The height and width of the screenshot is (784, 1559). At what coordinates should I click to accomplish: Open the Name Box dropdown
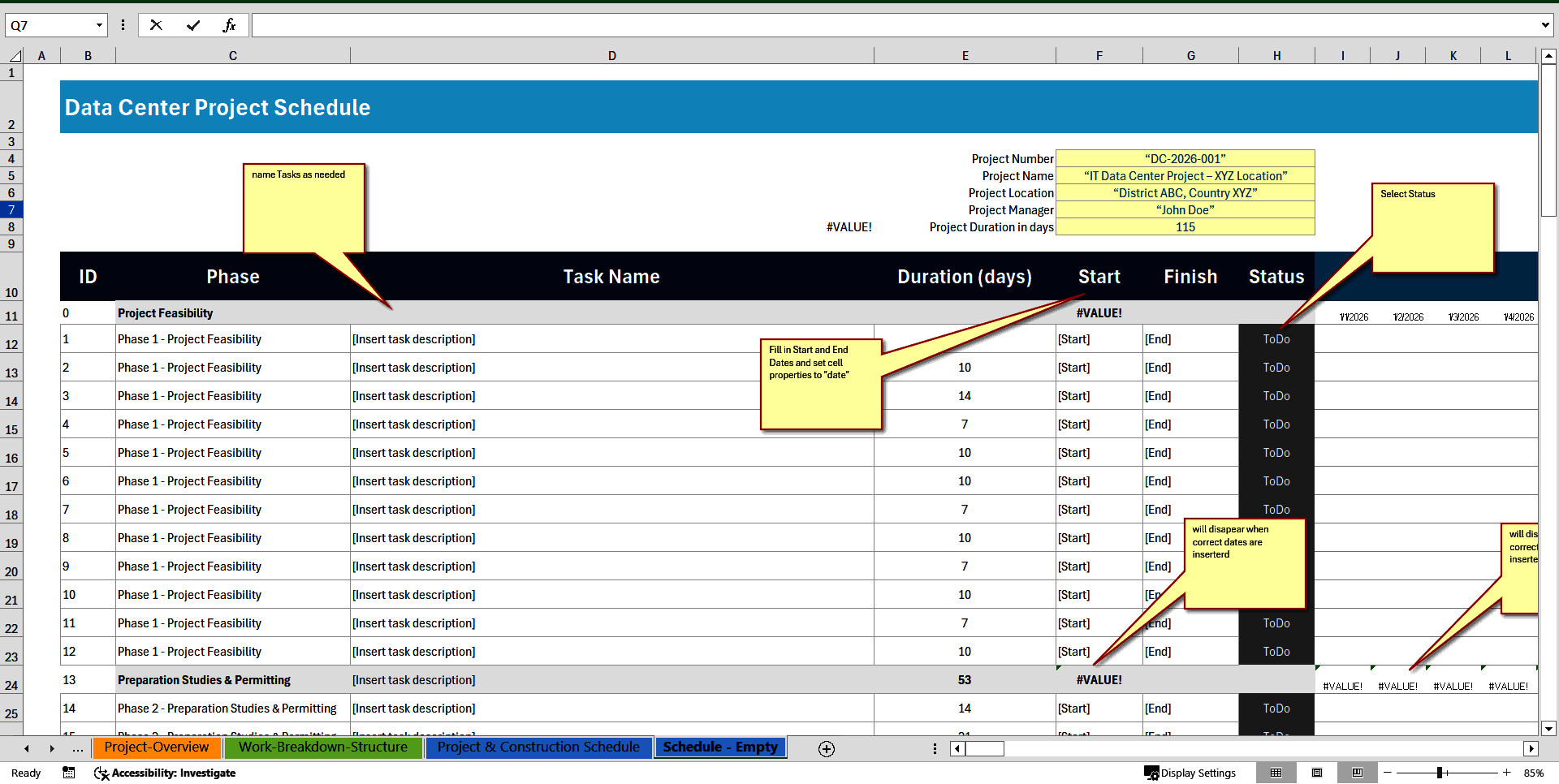[x=100, y=25]
